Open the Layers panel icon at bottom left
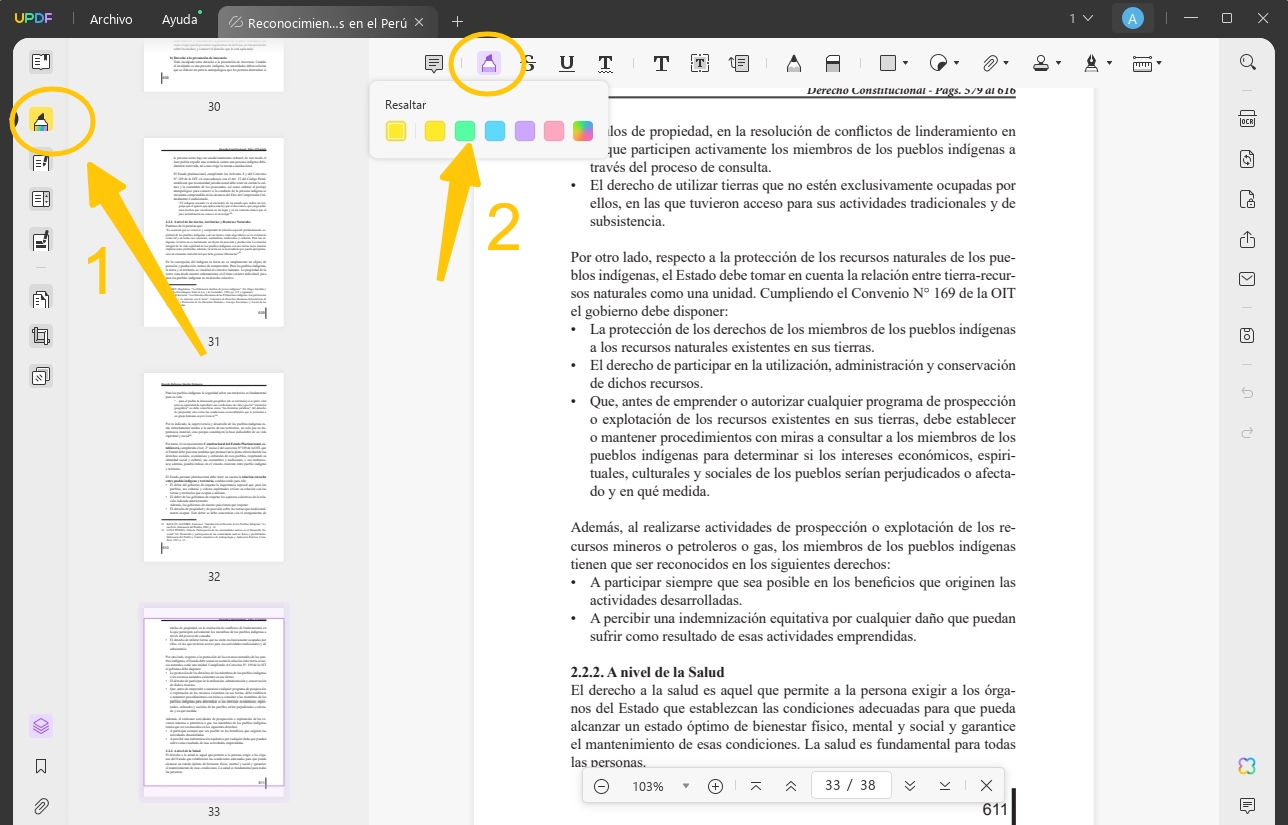1288x825 pixels. pos(41,726)
